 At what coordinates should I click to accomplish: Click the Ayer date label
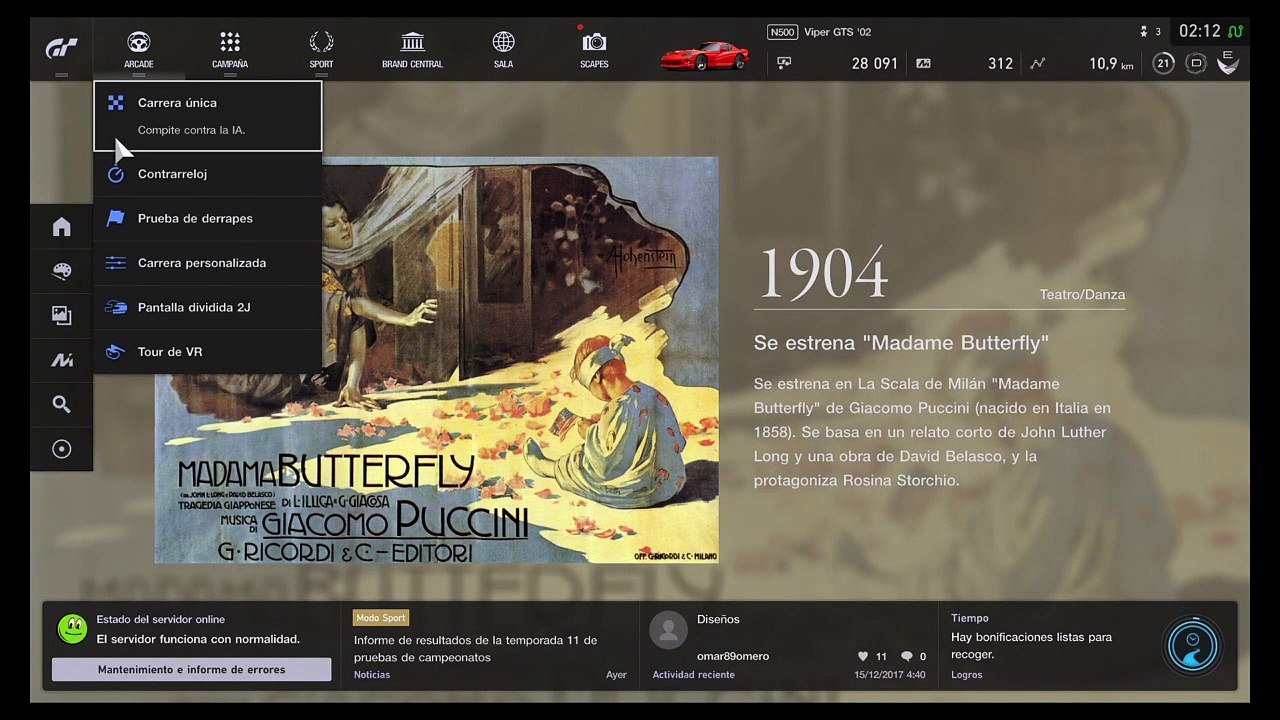click(x=616, y=675)
